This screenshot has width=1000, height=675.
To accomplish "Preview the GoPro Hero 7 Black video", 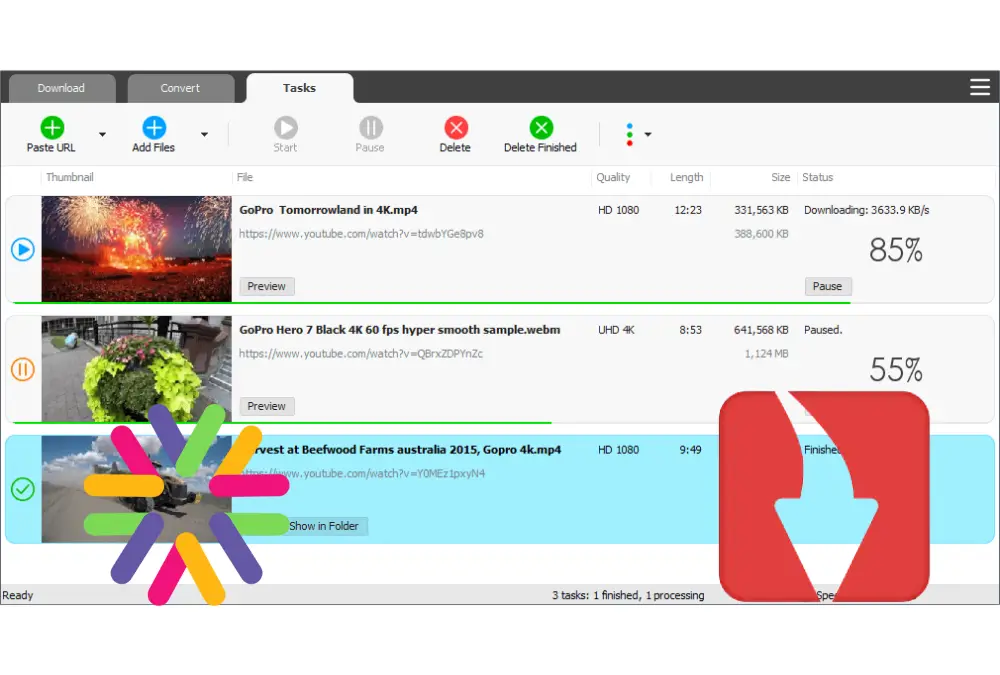I will pos(267,406).
